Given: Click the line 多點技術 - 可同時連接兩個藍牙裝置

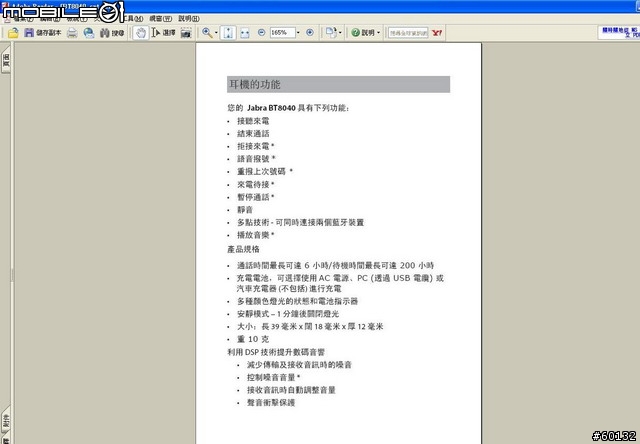Looking at the screenshot, I should click(300, 222).
